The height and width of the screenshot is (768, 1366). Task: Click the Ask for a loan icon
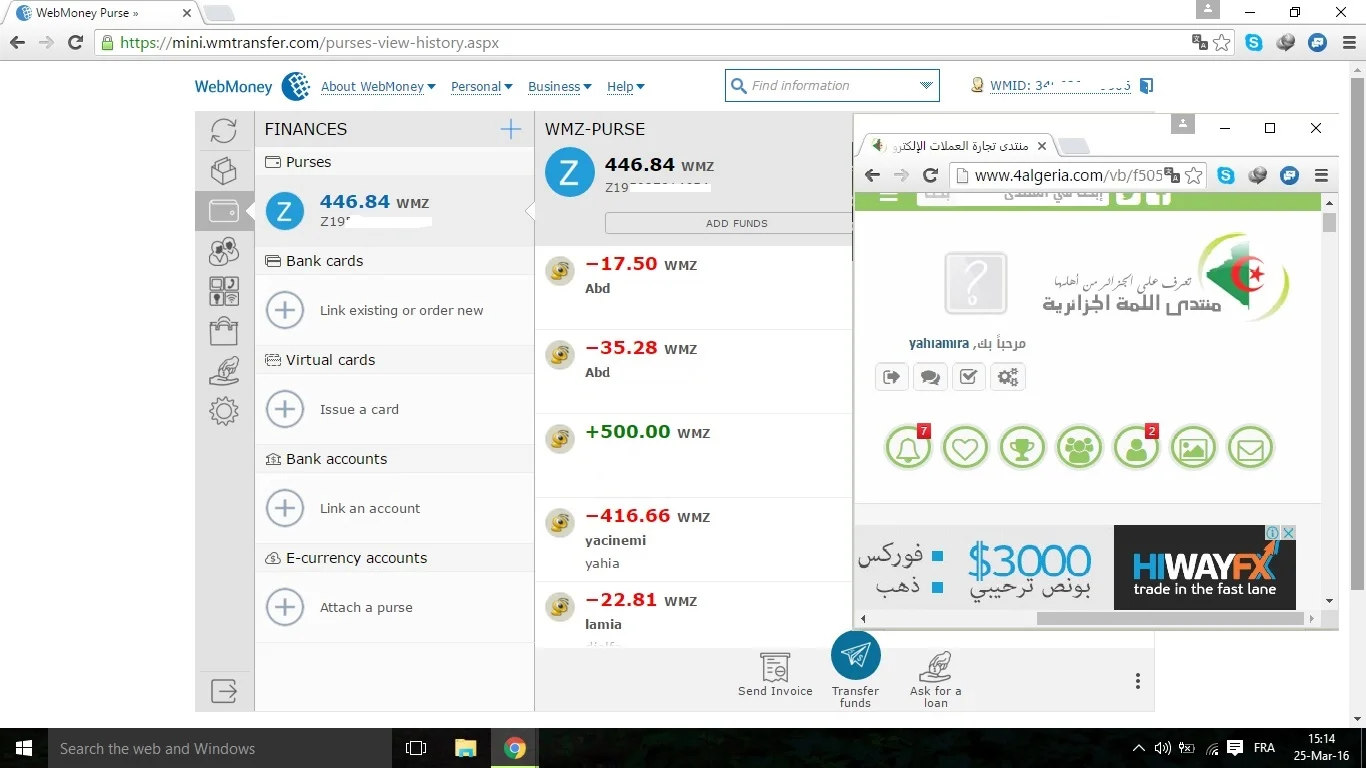pos(935,667)
